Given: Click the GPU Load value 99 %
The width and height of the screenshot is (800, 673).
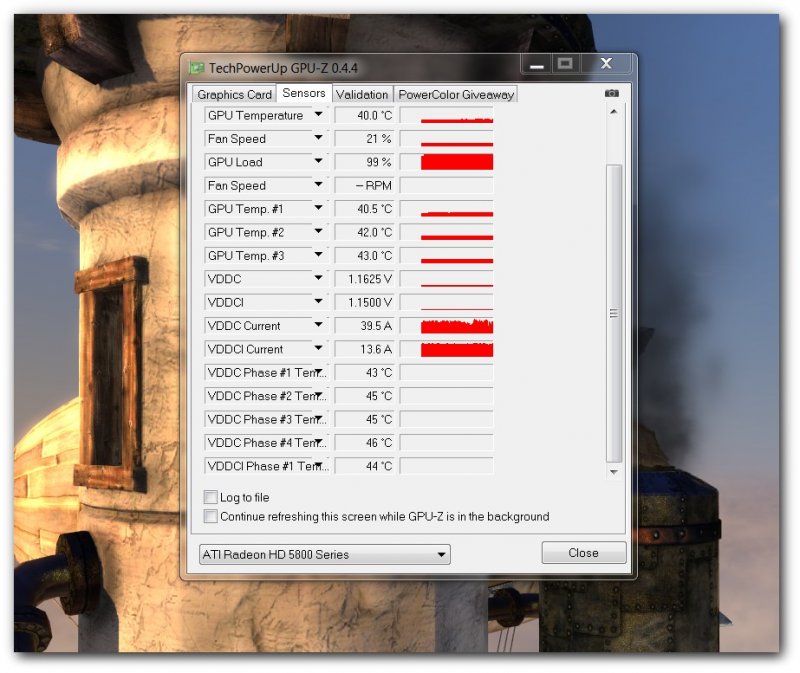Looking at the screenshot, I should (x=364, y=162).
